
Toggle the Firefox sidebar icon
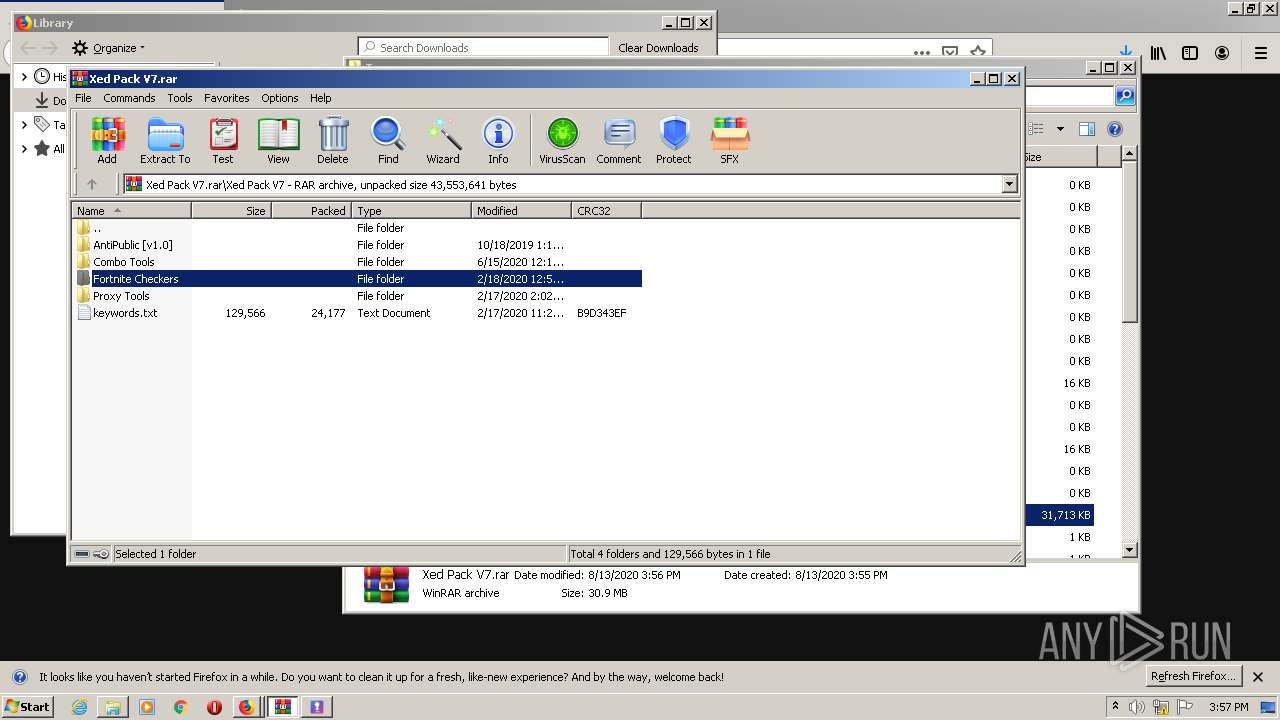pyautogui.click(x=1190, y=53)
